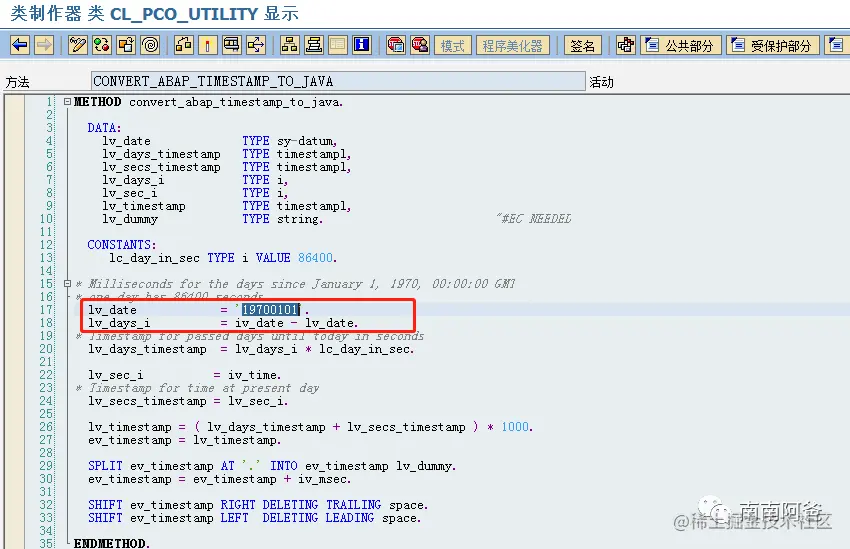Open Other Object with the overlapping squares icon

click(126, 44)
